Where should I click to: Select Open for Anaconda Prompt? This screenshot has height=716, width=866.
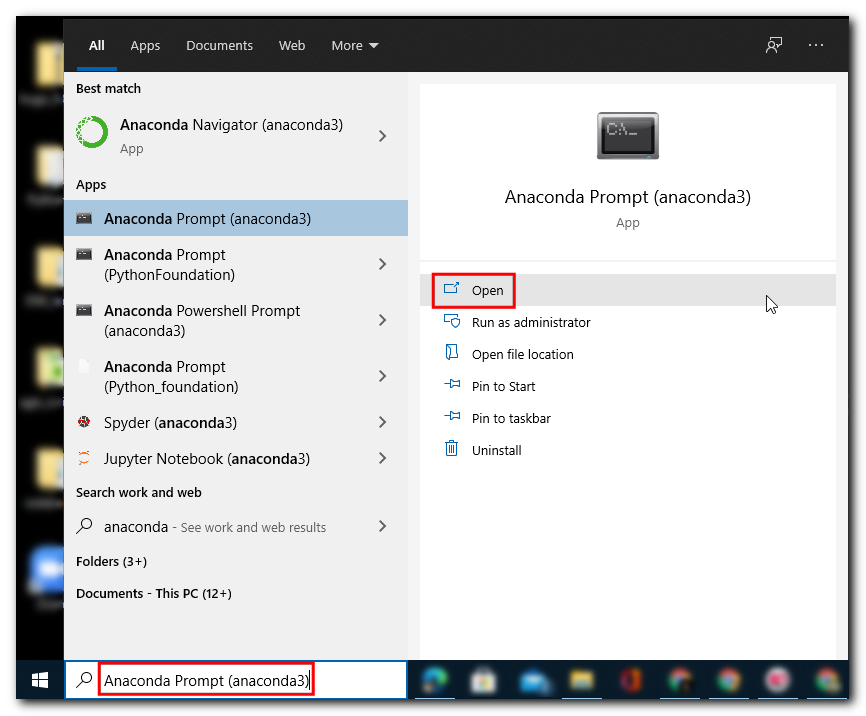pyautogui.click(x=627, y=290)
